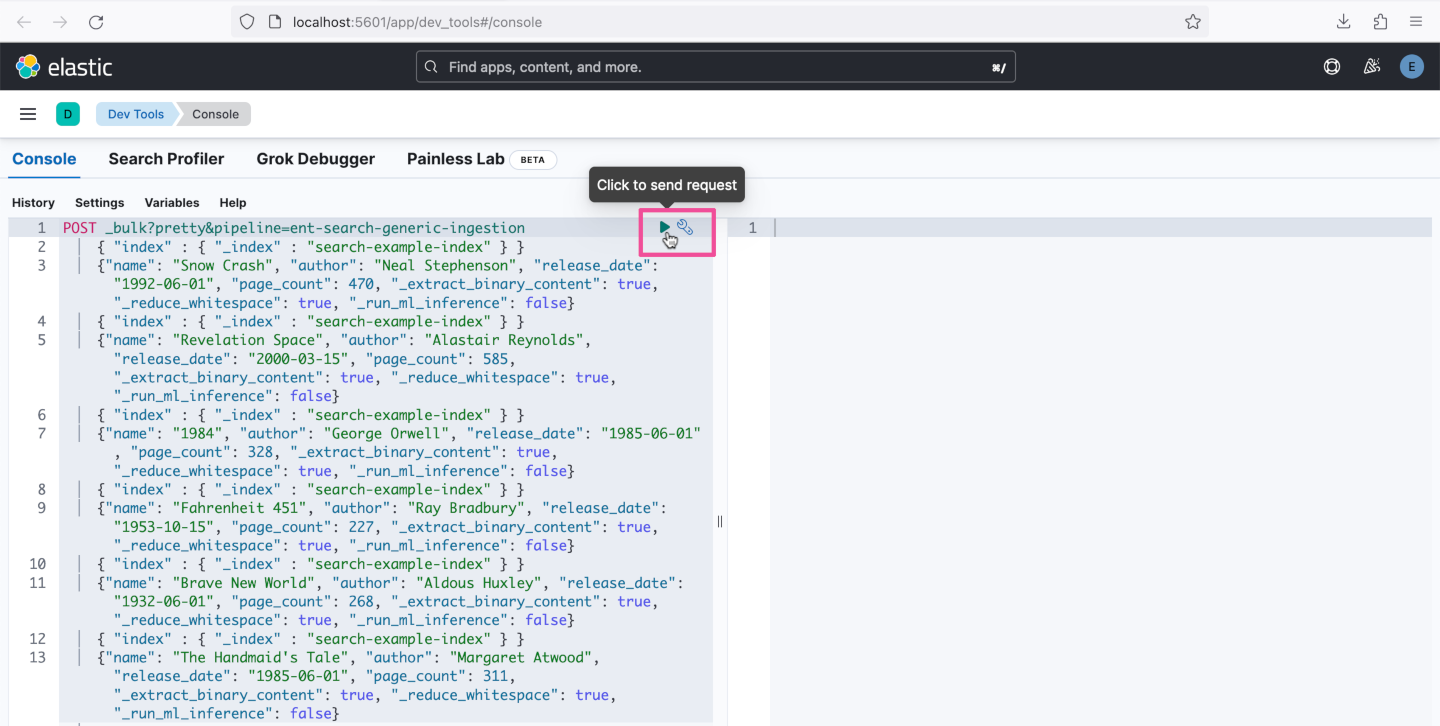Switch to Search Profiler tab
Screen dimensions: 1440x726
pos(166,159)
